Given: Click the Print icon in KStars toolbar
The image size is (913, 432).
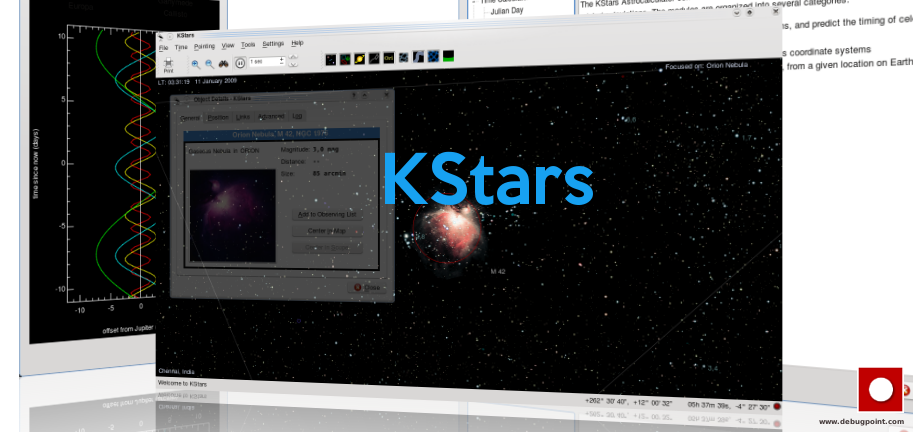Looking at the screenshot, I should click(x=168, y=65).
